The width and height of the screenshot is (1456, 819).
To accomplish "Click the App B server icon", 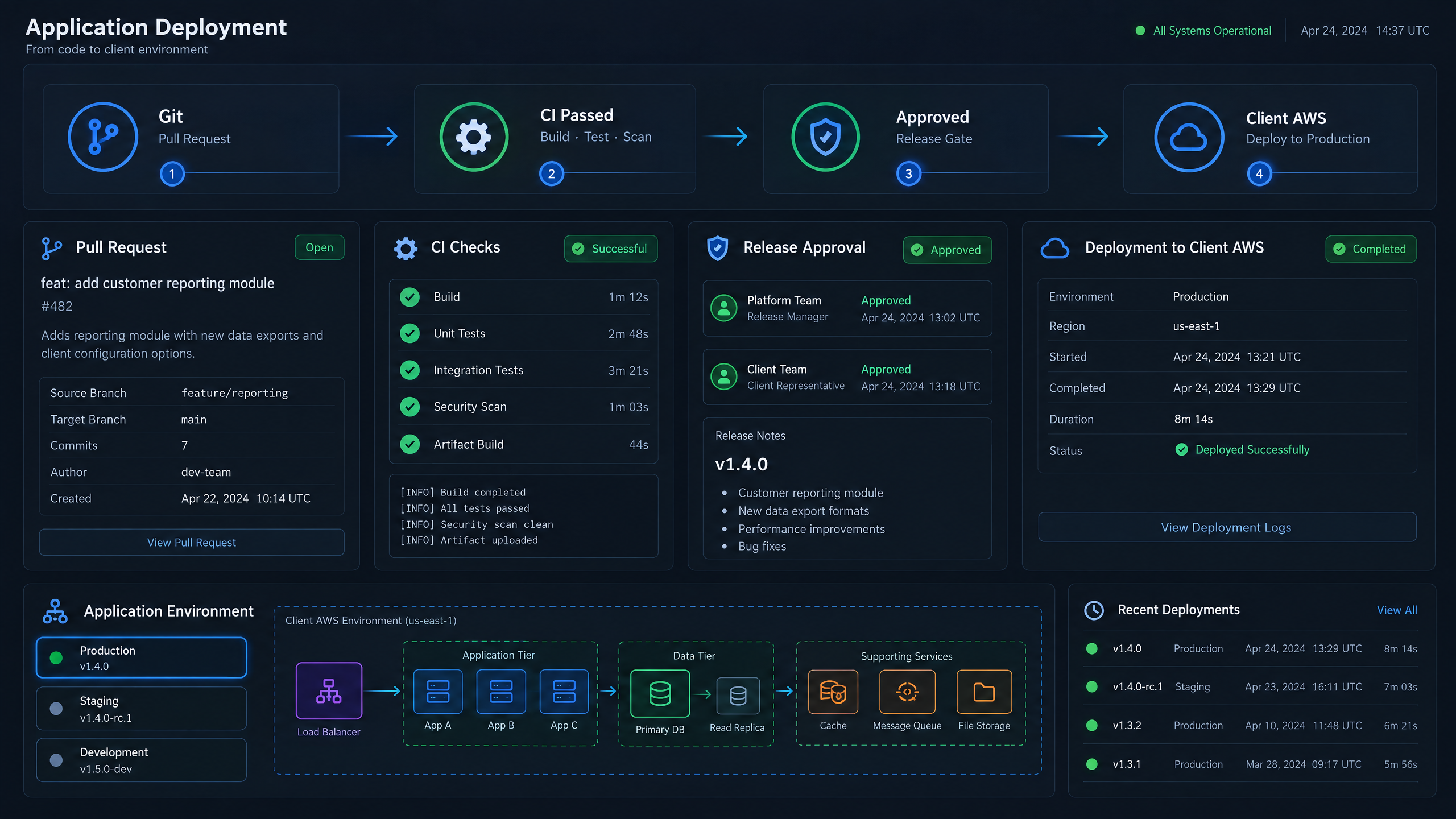I will pos(500,692).
